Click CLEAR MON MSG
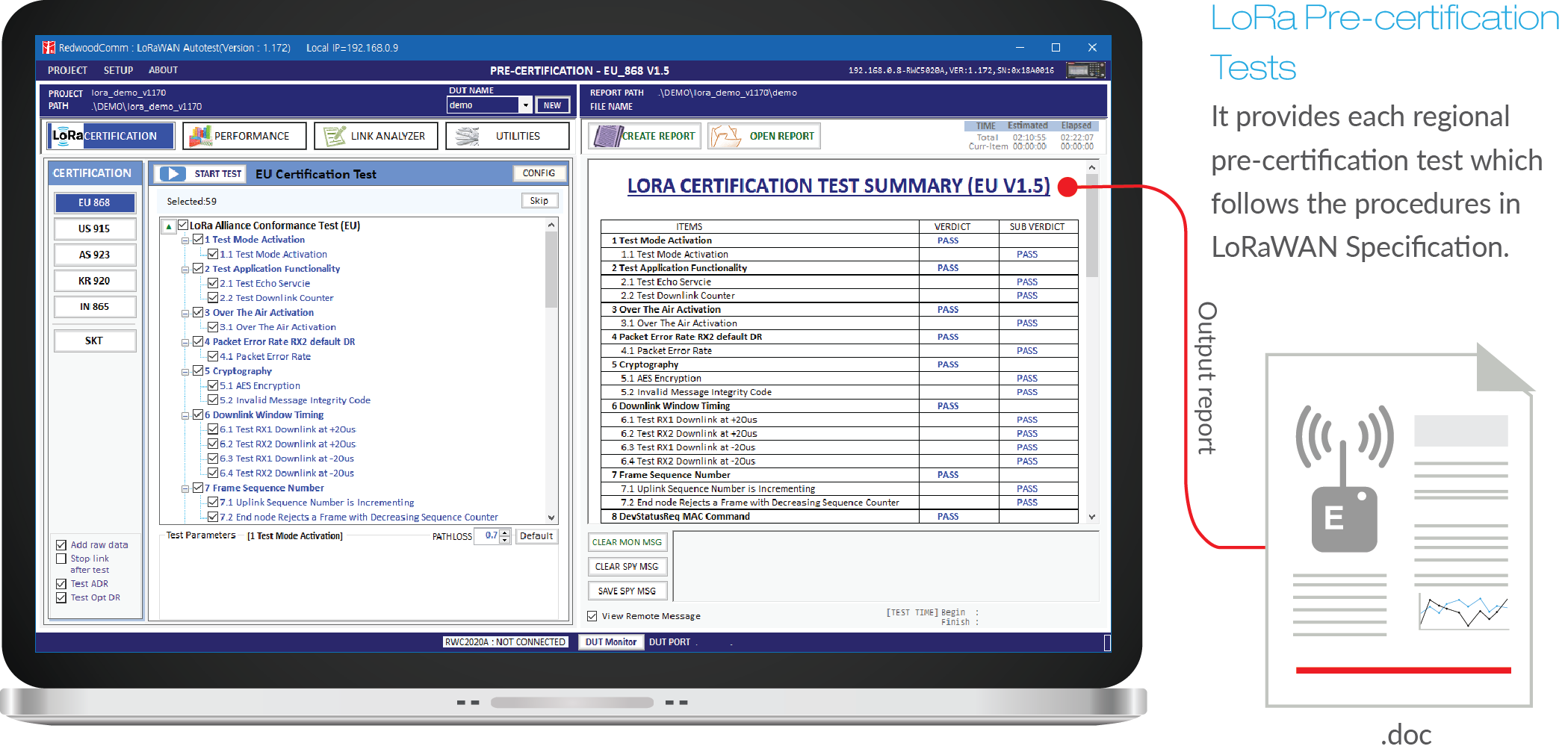 627,542
